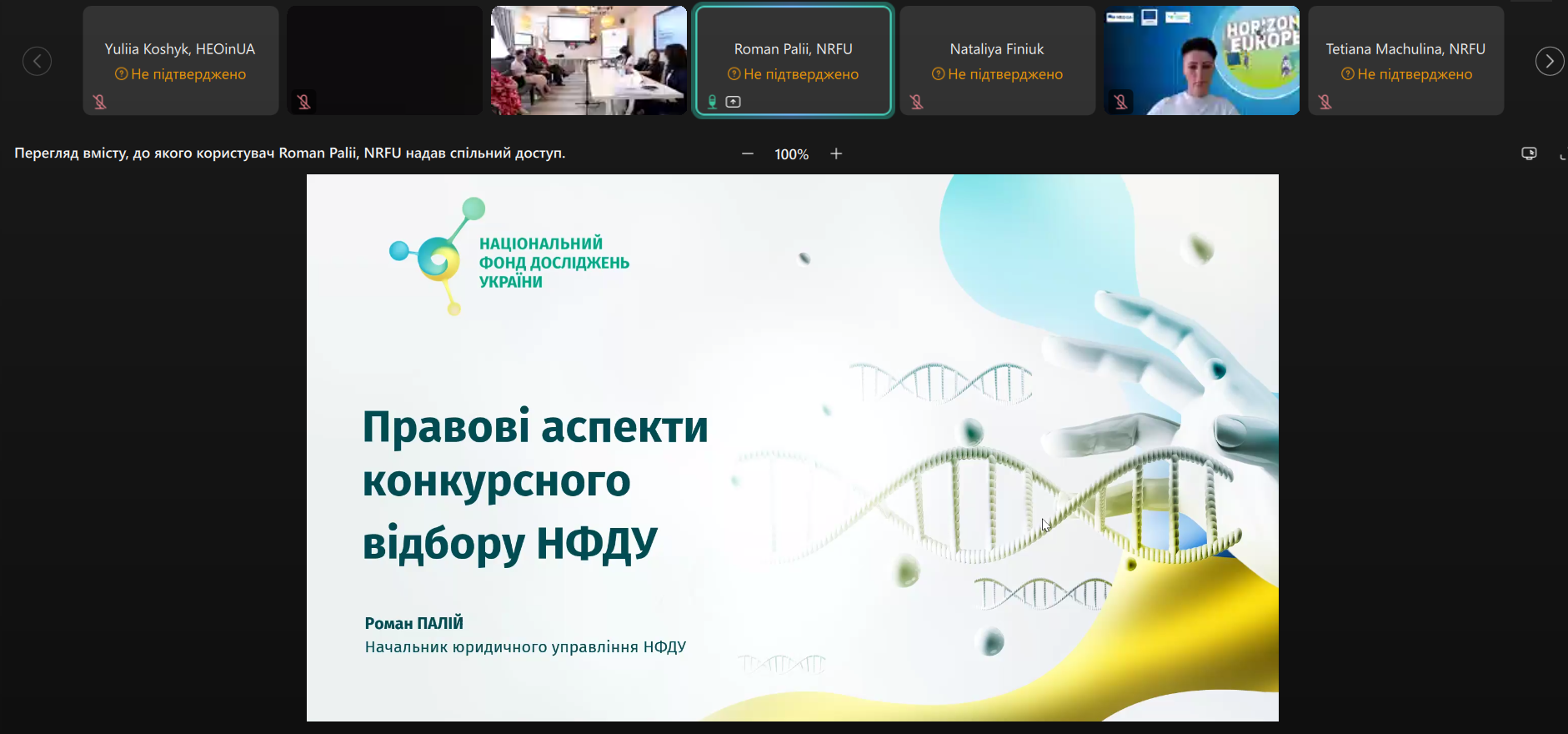Viewport: 1568px width, 734px height.
Task: Click 'Начальник юридичного управління НФДУ' text
Action: (525, 647)
